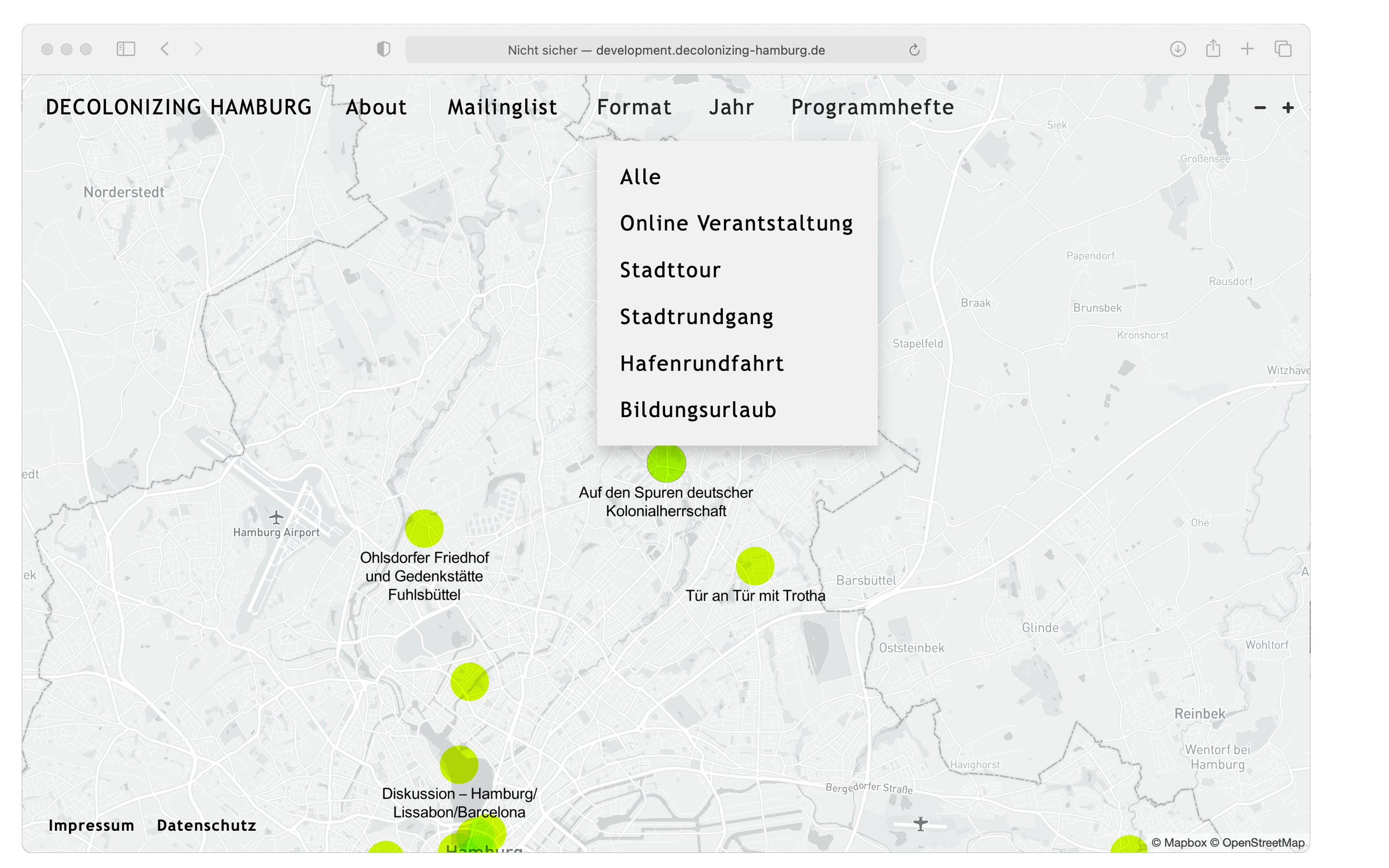Viewport: 1389px width, 868px height.
Task: Open the Datenschutz link
Action: click(x=206, y=825)
